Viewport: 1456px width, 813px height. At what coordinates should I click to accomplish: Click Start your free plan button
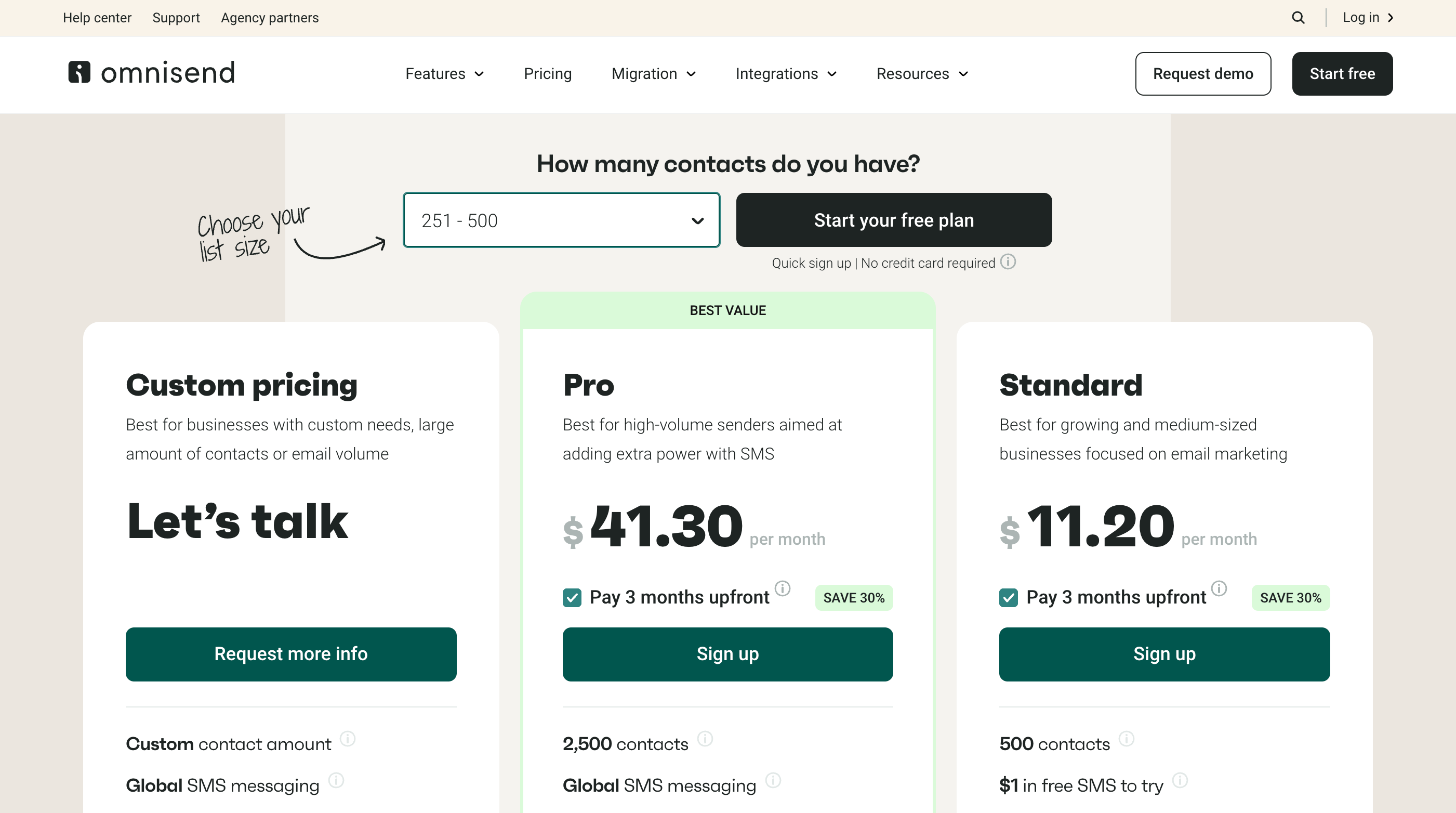[894, 220]
